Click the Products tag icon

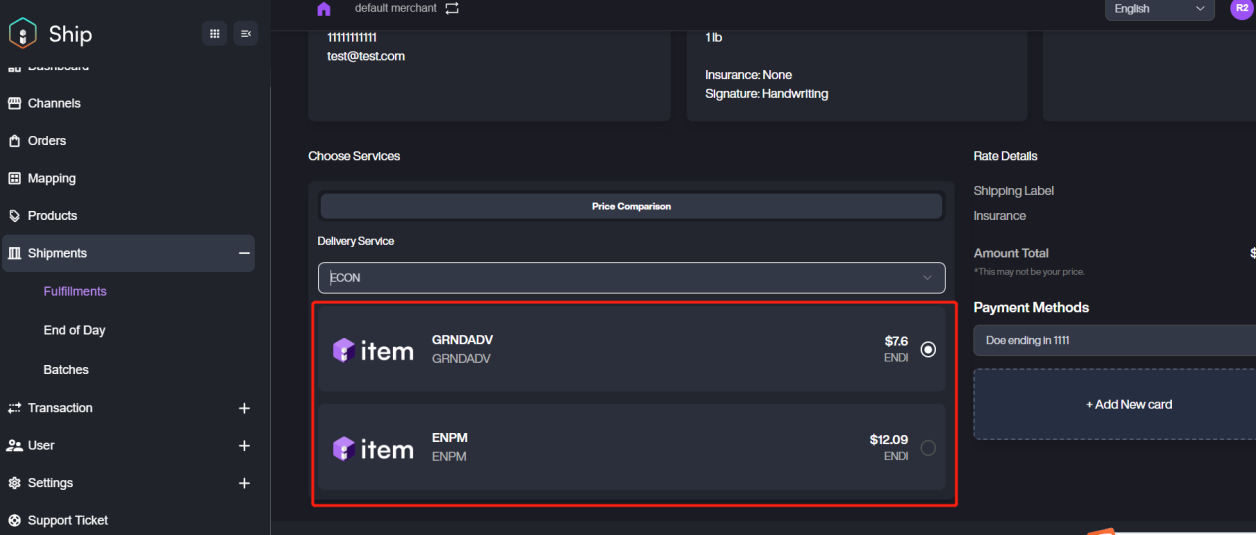point(15,216)
